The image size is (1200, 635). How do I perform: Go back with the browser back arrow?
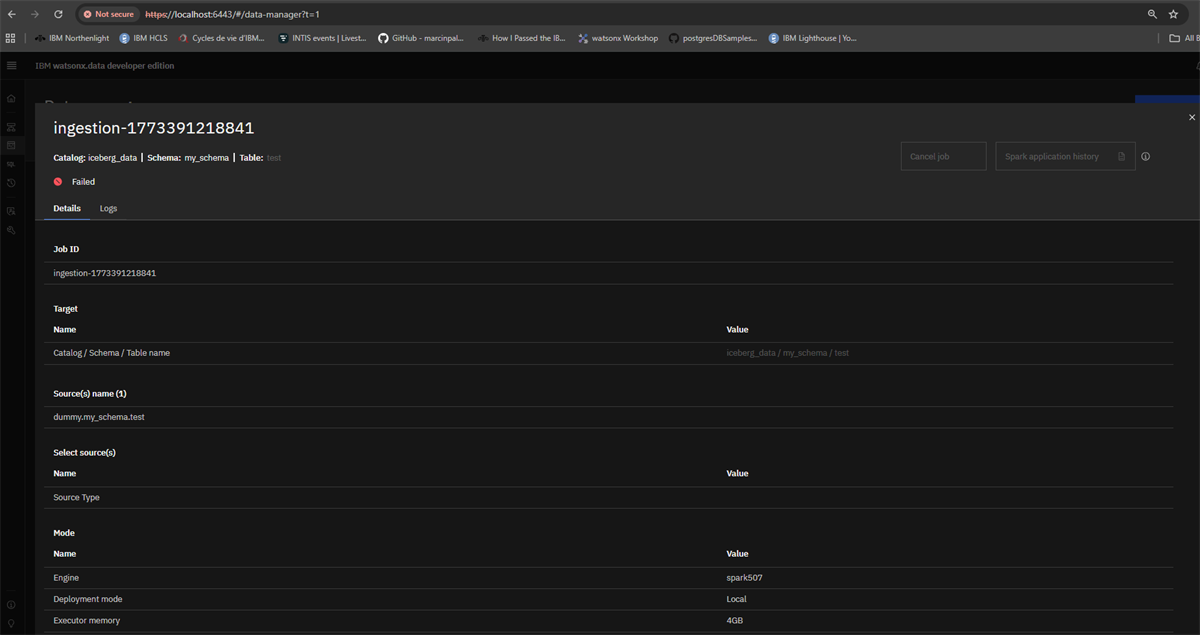(x=11, y=14)
